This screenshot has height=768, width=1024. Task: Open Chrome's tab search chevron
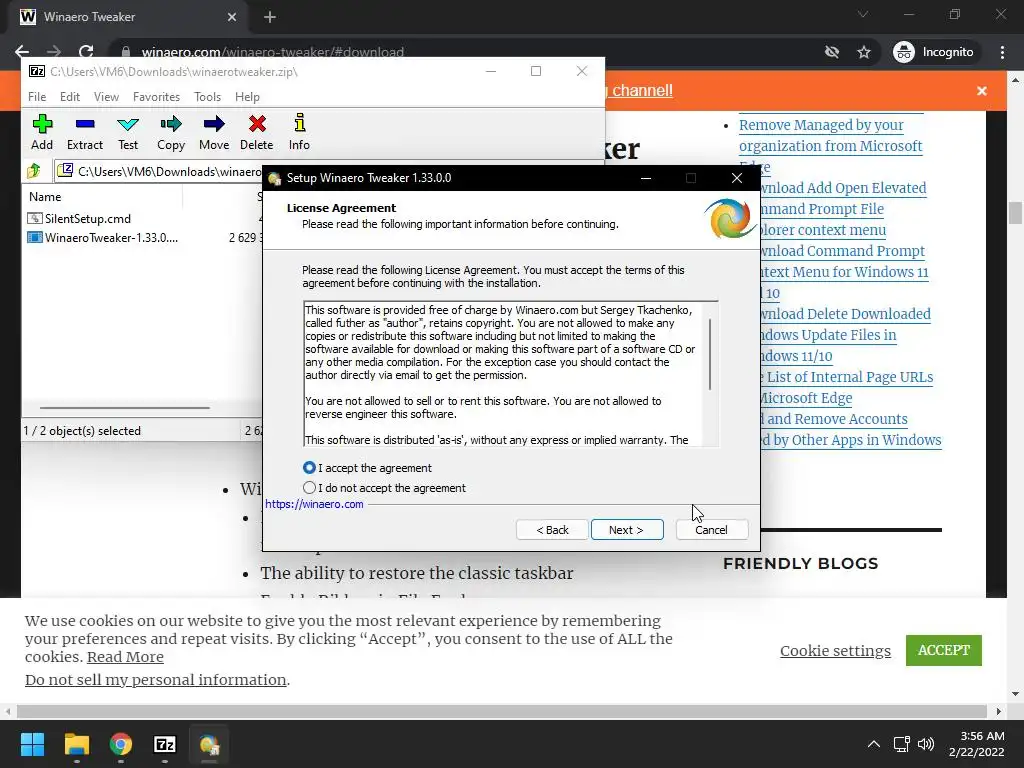click(x=863, y=14)
